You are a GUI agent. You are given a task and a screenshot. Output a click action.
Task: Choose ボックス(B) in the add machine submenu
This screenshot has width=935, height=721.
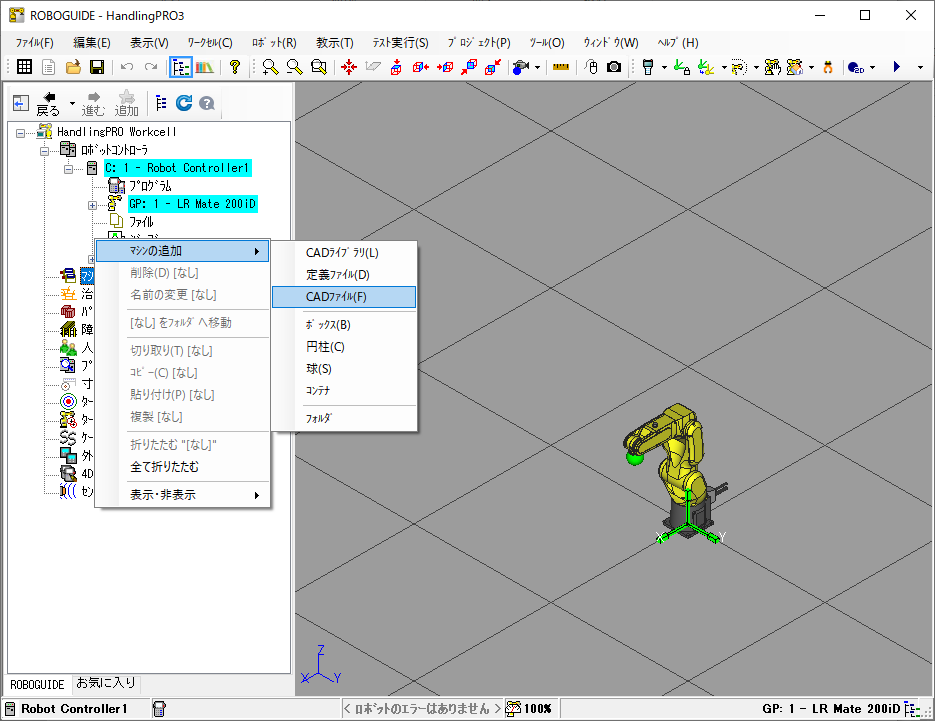tap(328, 325)
